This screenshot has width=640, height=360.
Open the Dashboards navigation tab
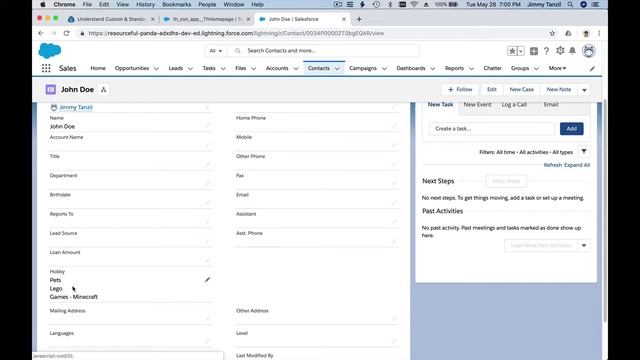coord(411,68)
